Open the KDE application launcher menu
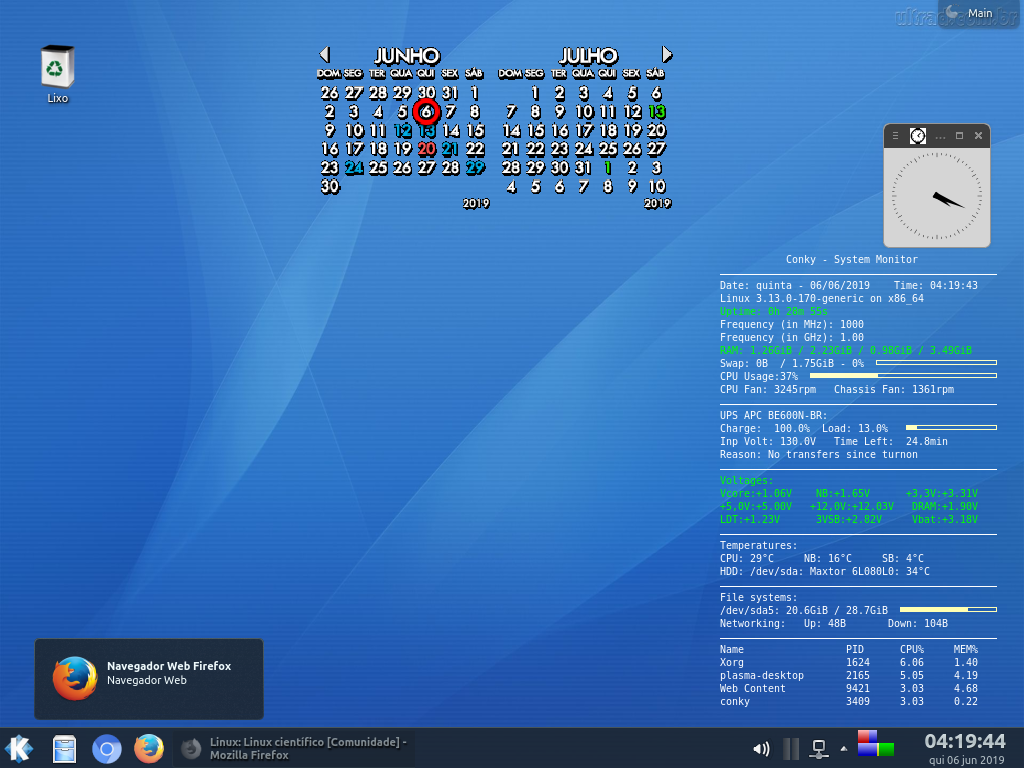The image size is (1024, 768). click(x=20, y=748)
